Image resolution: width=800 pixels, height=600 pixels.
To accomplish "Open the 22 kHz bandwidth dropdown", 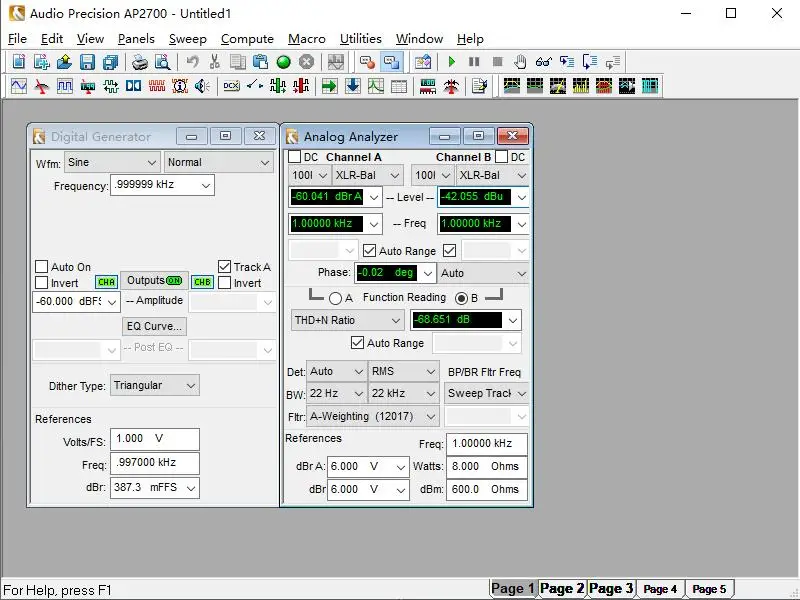I will coord(403,393).
